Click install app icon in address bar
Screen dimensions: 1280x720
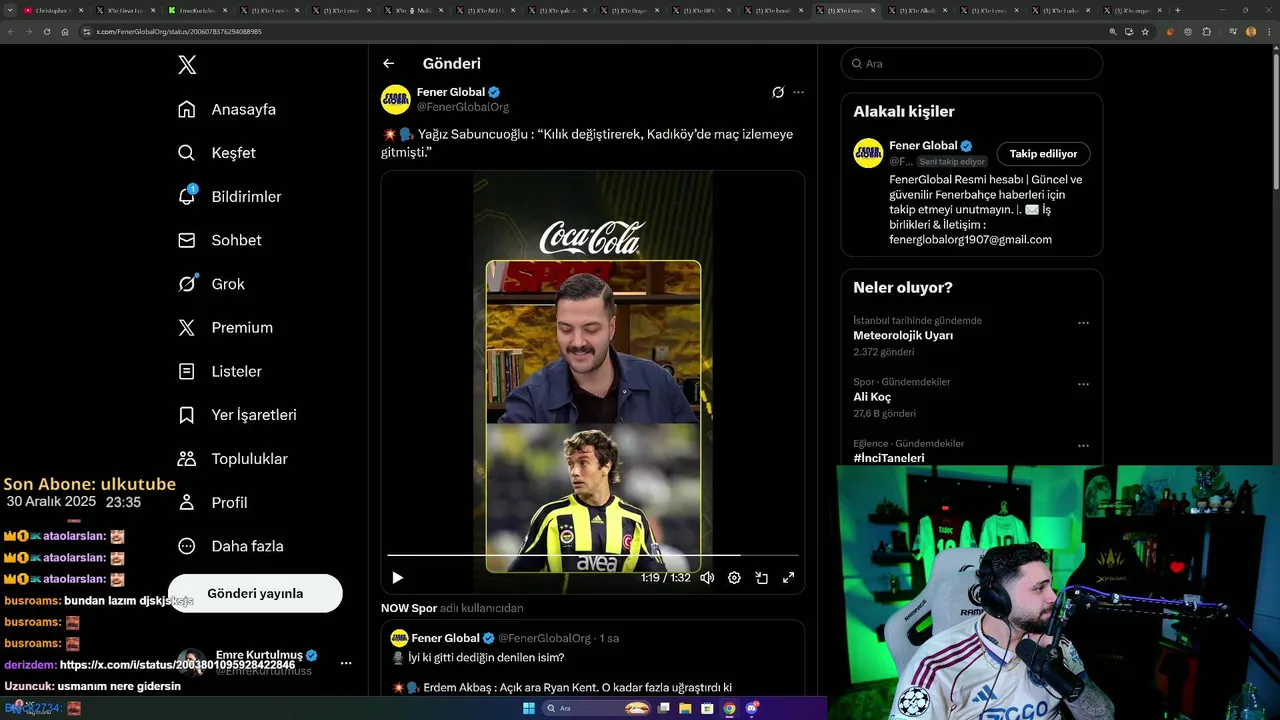1129,31
